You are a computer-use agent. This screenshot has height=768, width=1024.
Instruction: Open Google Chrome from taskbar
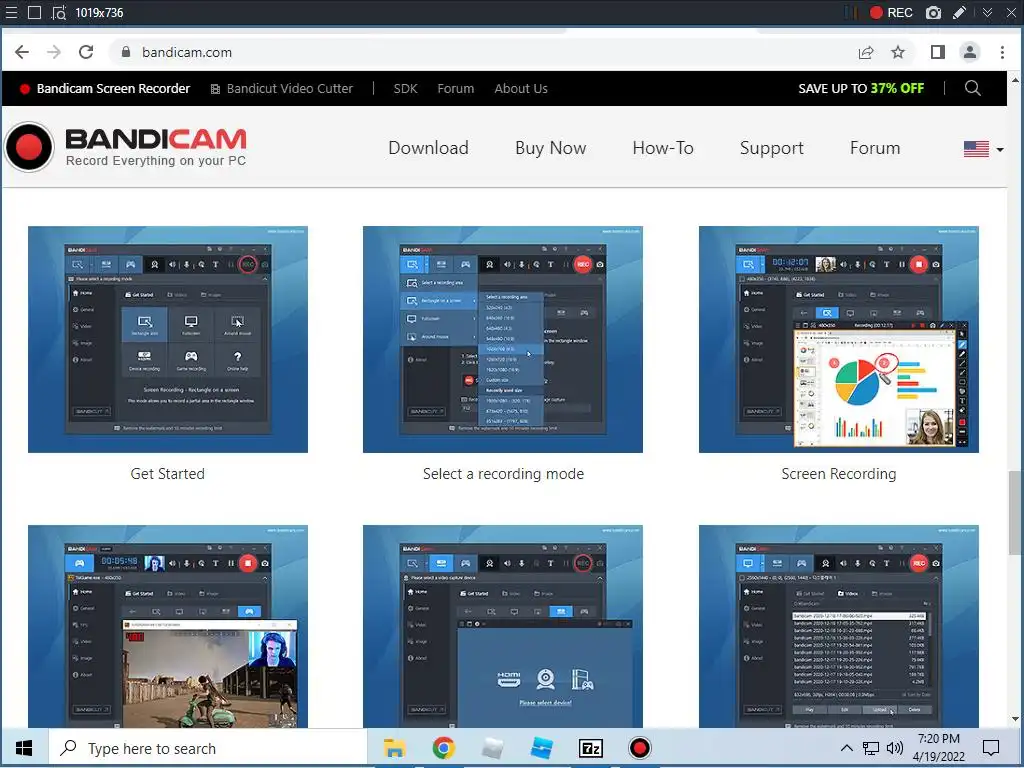point(443,748)
